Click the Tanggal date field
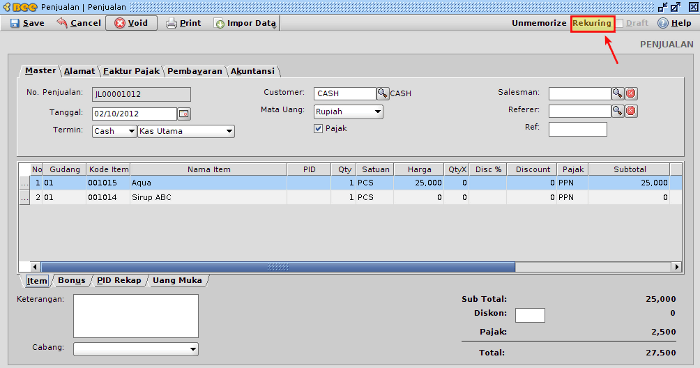The width and height of the screenshot is (700, 368). [x=134, y=114]
